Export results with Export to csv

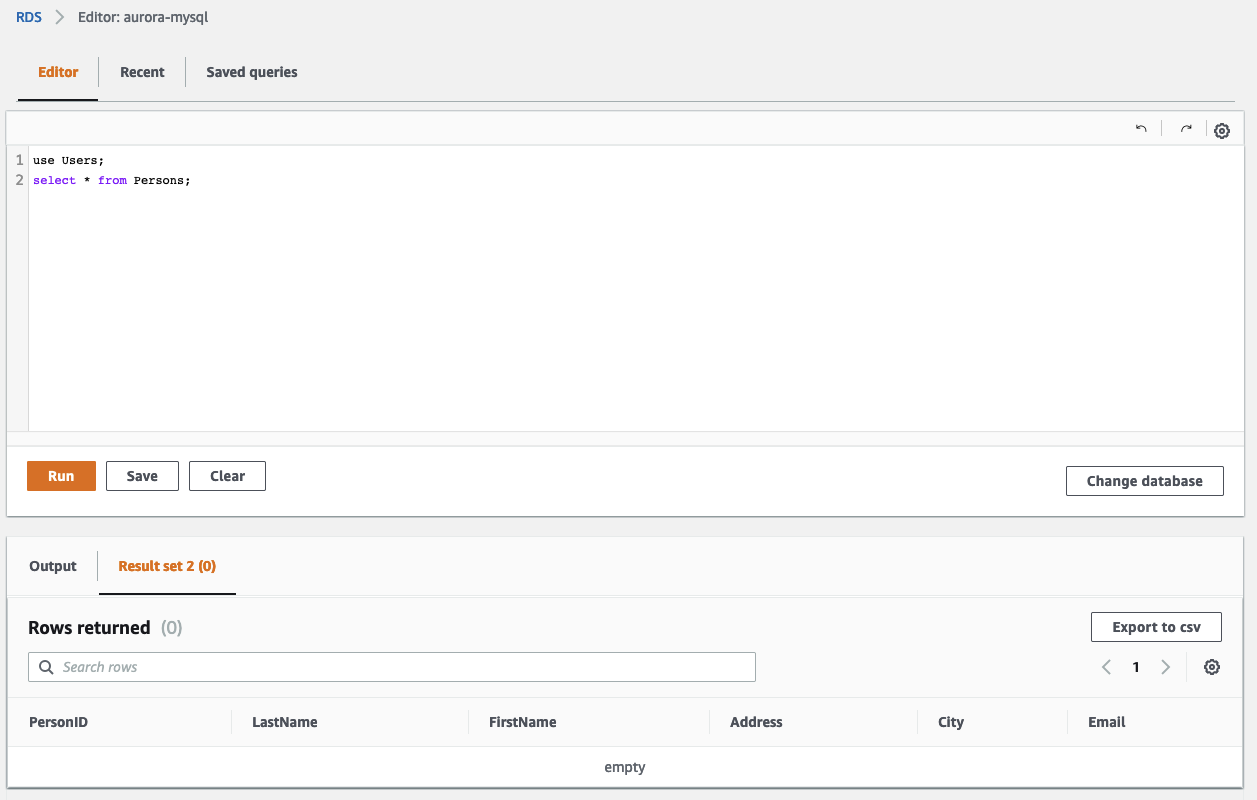pyautogui.click(x=1155, y=627)
